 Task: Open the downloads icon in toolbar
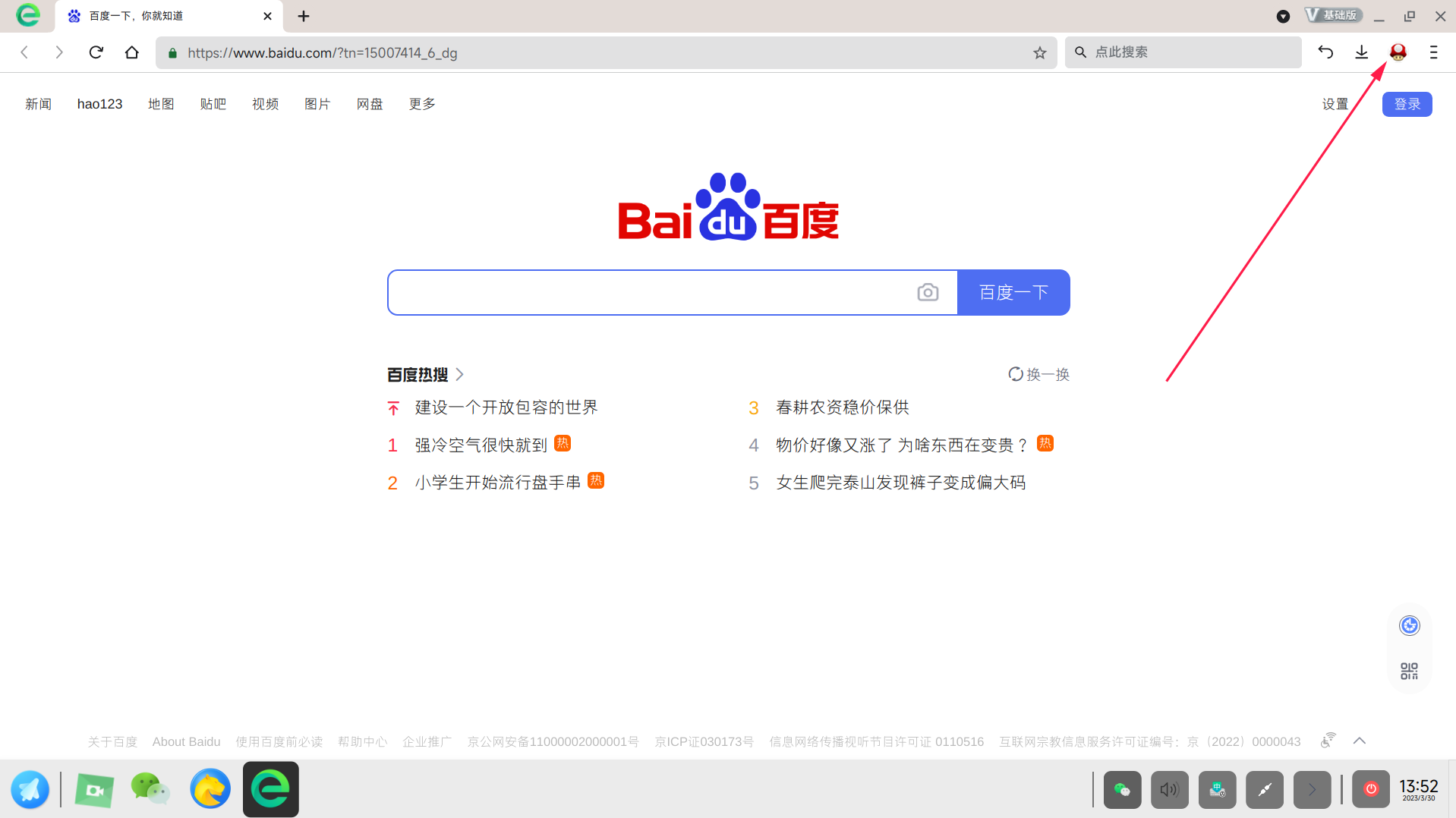click(1362, 52)
